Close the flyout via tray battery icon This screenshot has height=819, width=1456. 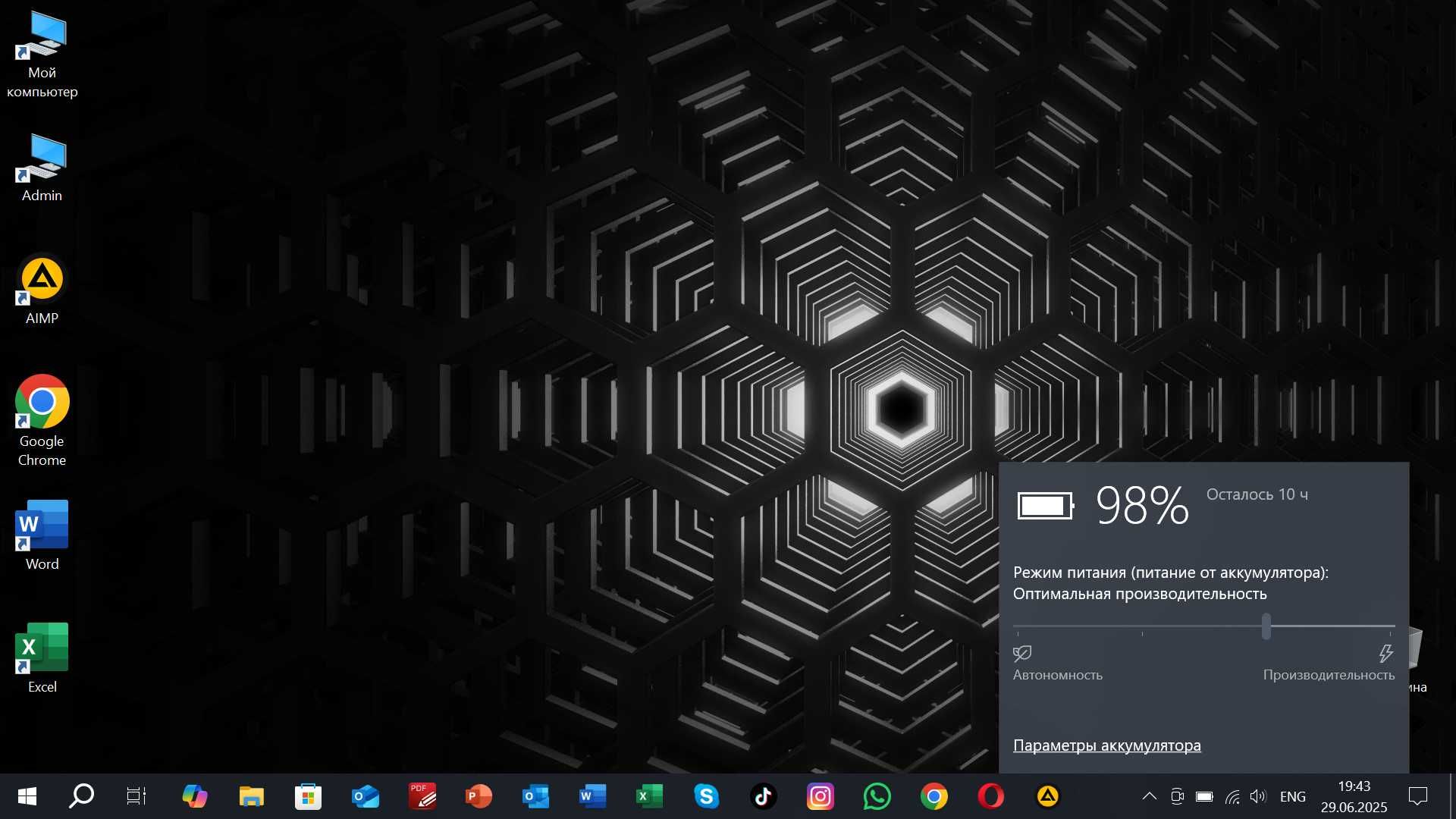coord(1204,796)
